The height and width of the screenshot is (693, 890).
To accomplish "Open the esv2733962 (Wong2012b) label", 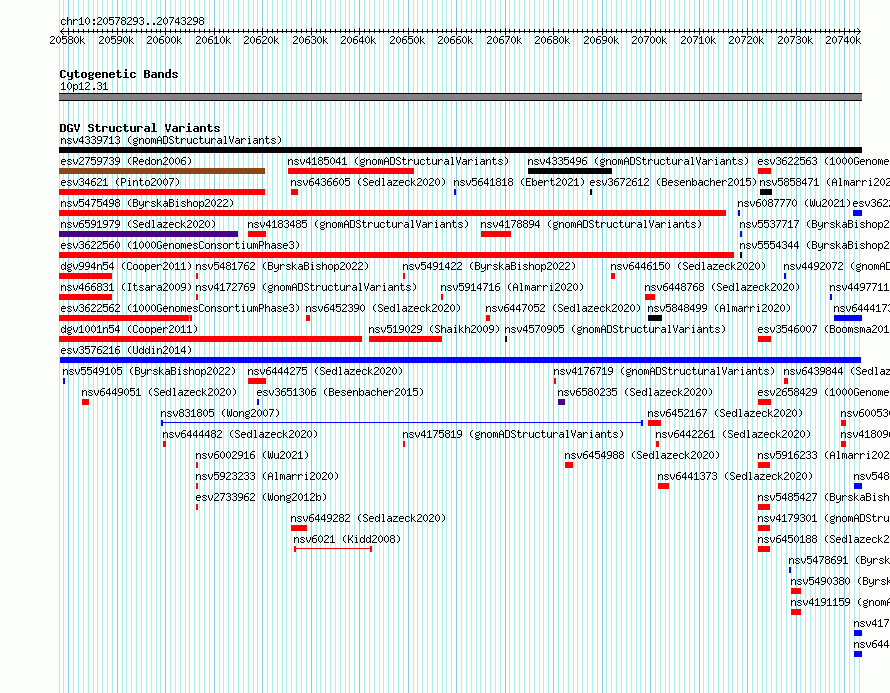I will click(x=261, y=497).
